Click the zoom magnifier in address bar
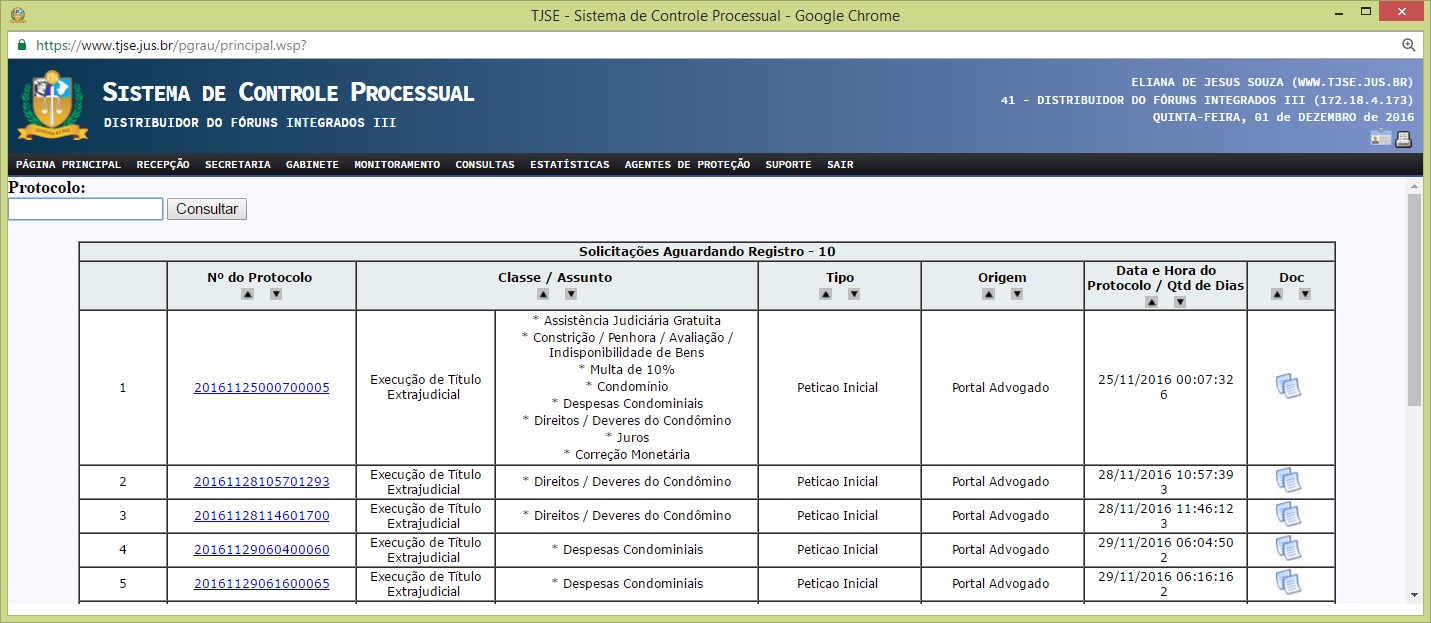The image size is (1431, 623). pyautogui.click(x=1408, y=45)
